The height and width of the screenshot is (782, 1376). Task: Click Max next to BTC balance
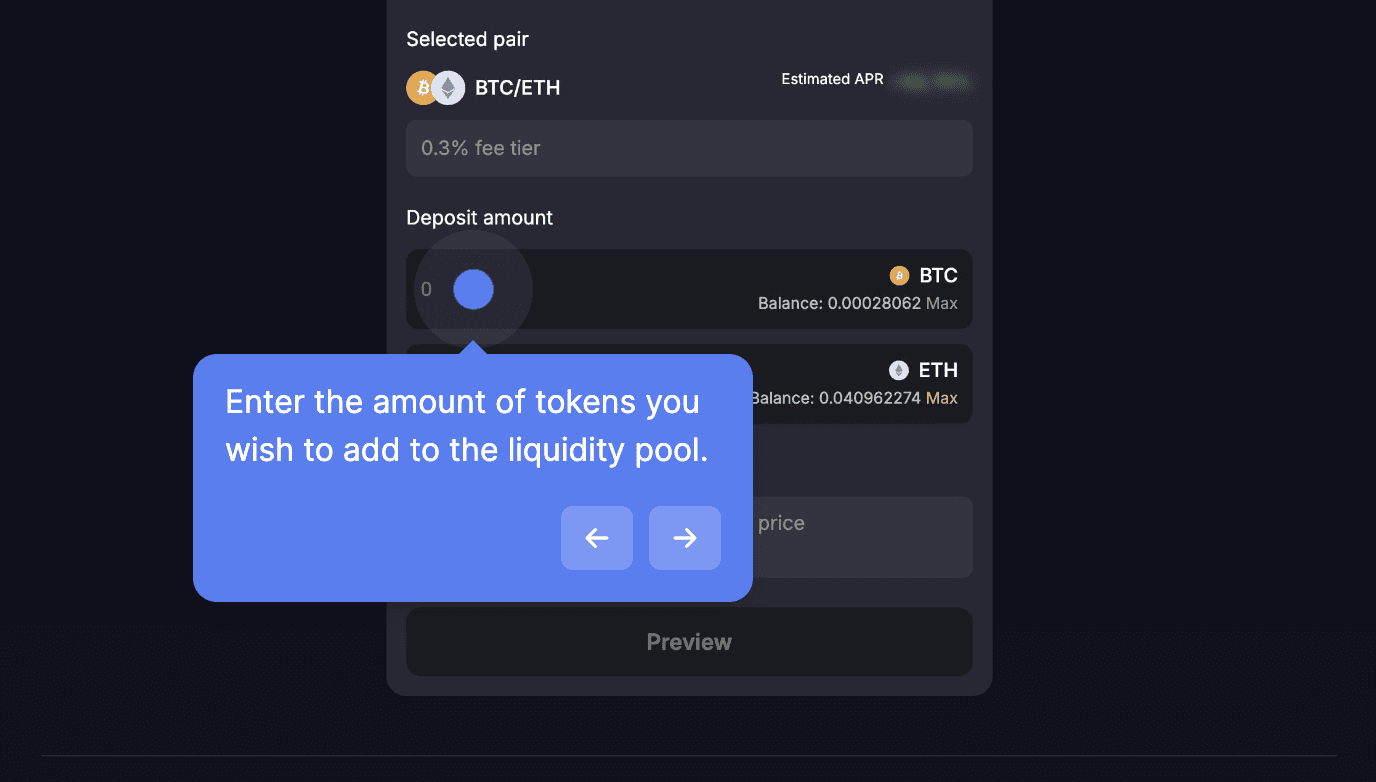(x=944, y=303)
